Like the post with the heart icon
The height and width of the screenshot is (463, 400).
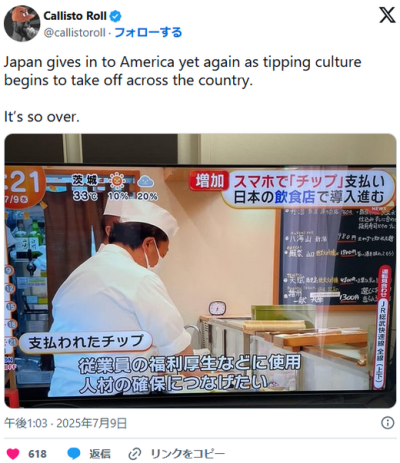(x=13, y=453)
